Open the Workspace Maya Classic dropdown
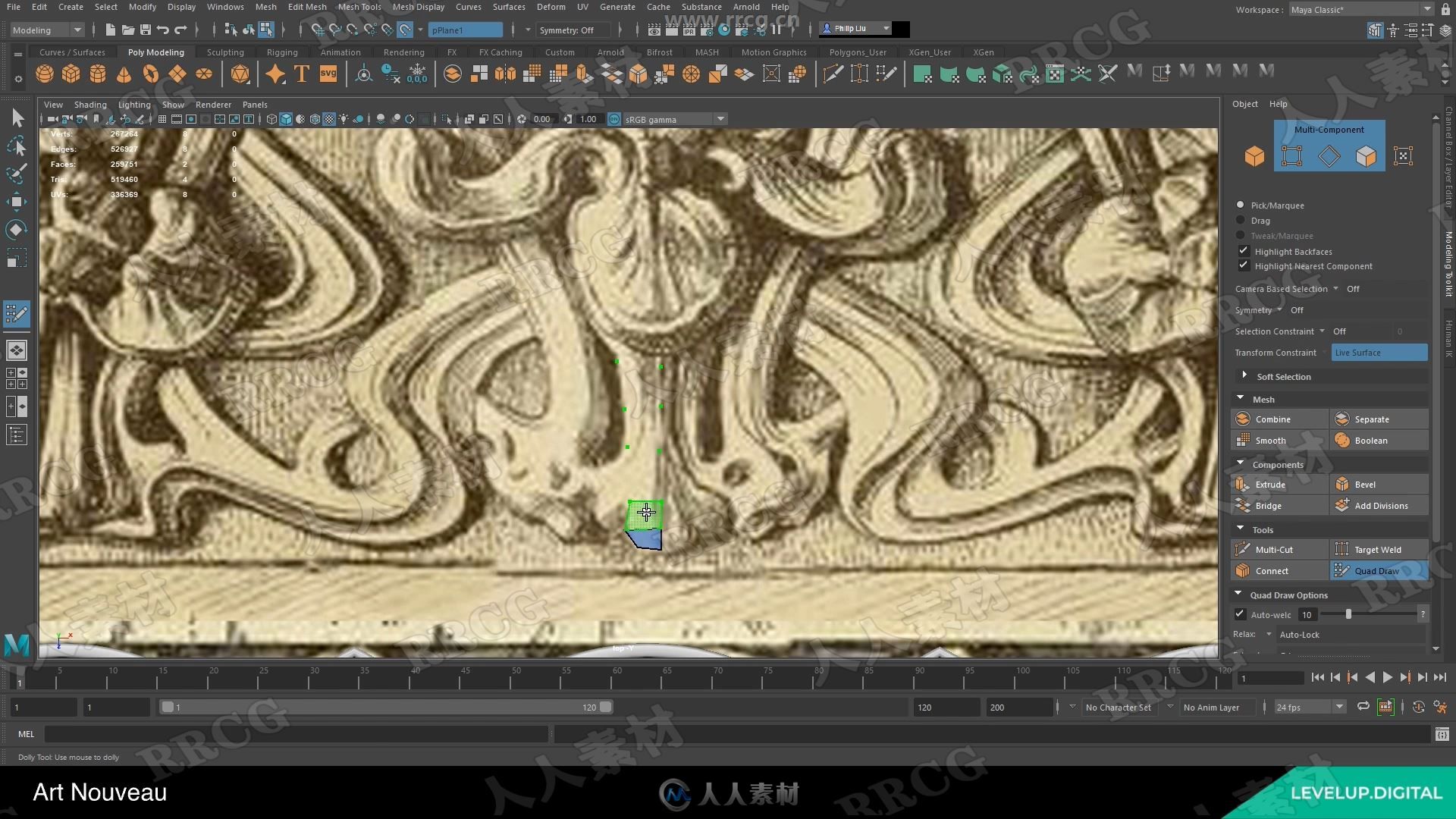 1360,9
